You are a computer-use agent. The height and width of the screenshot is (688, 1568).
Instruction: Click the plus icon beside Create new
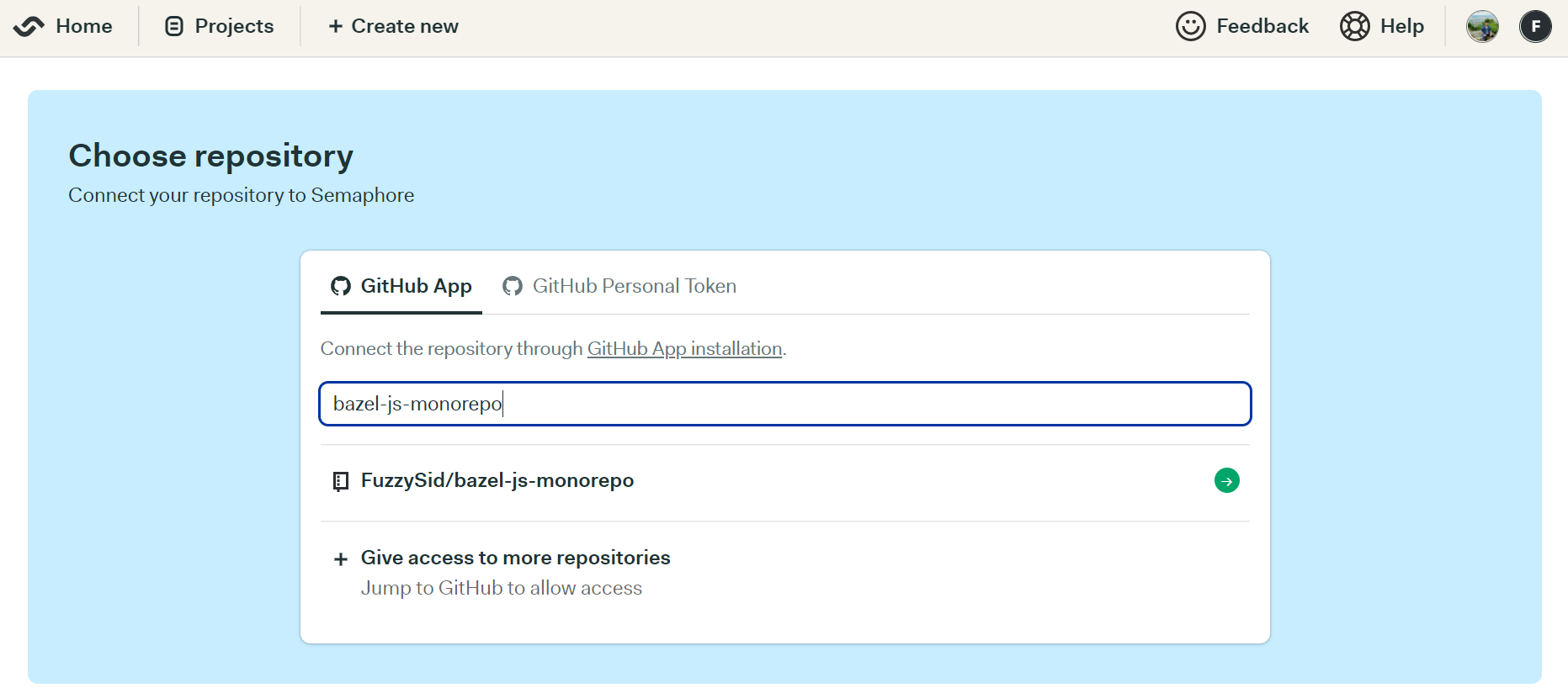coord(335,27)
